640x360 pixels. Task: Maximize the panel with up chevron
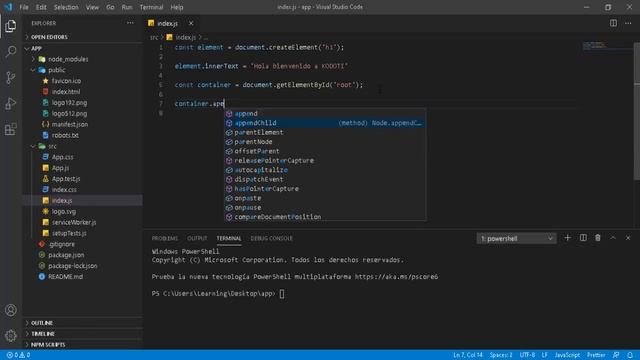point(613,238)
